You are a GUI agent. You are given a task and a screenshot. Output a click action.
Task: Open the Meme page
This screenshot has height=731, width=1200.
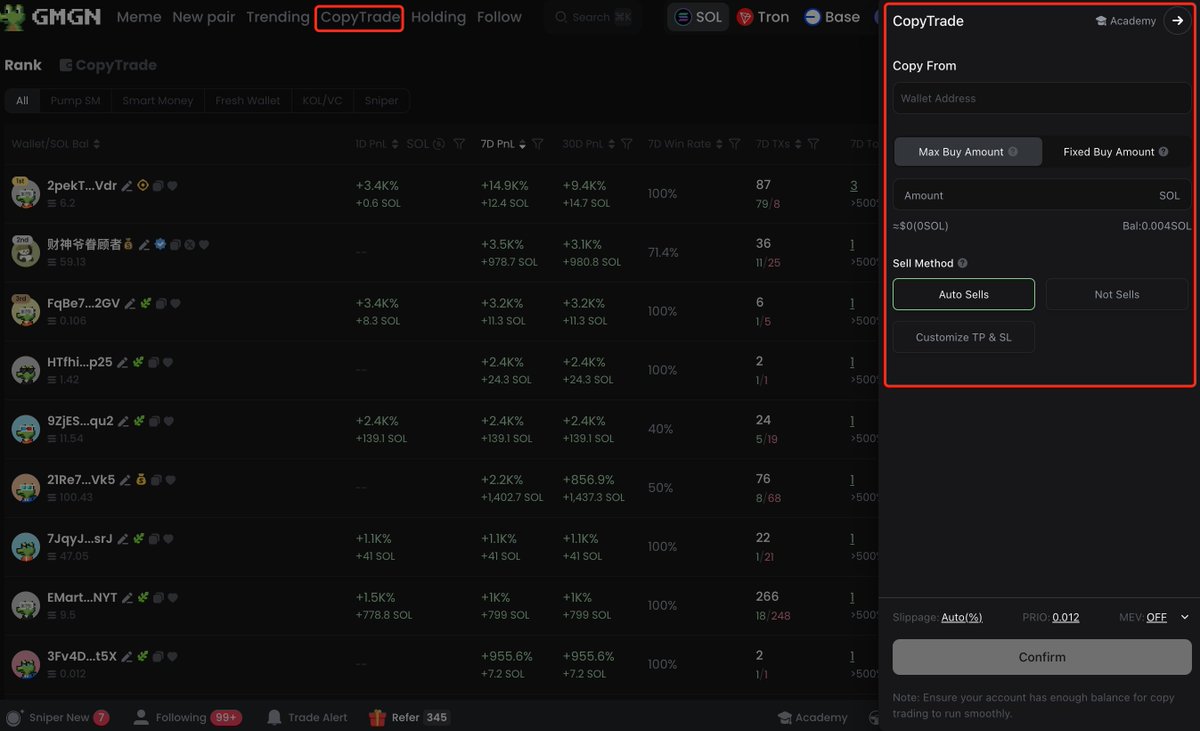tap(138, 17)
